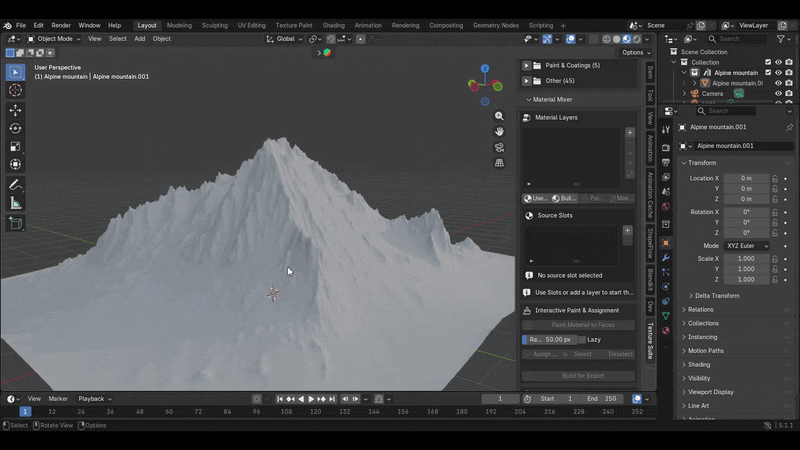
Task: Select the Select Box tool
Action: coord(15,72)
